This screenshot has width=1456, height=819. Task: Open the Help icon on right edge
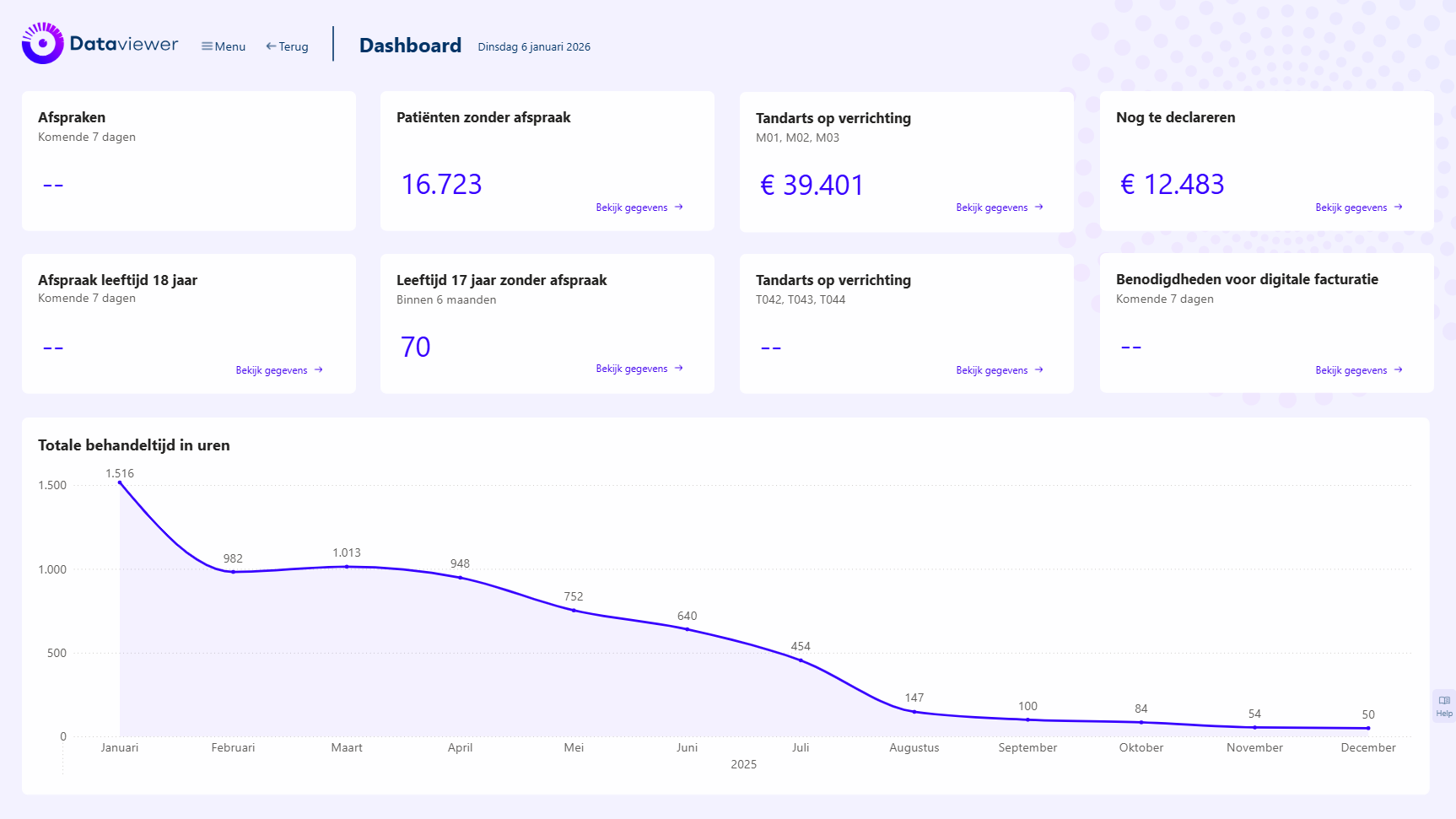pyautogui.click(x=1443, y=705)
